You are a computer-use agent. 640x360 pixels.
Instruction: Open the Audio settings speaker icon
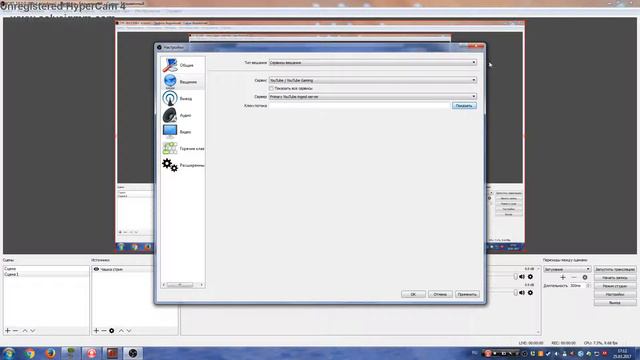[170, 115]
